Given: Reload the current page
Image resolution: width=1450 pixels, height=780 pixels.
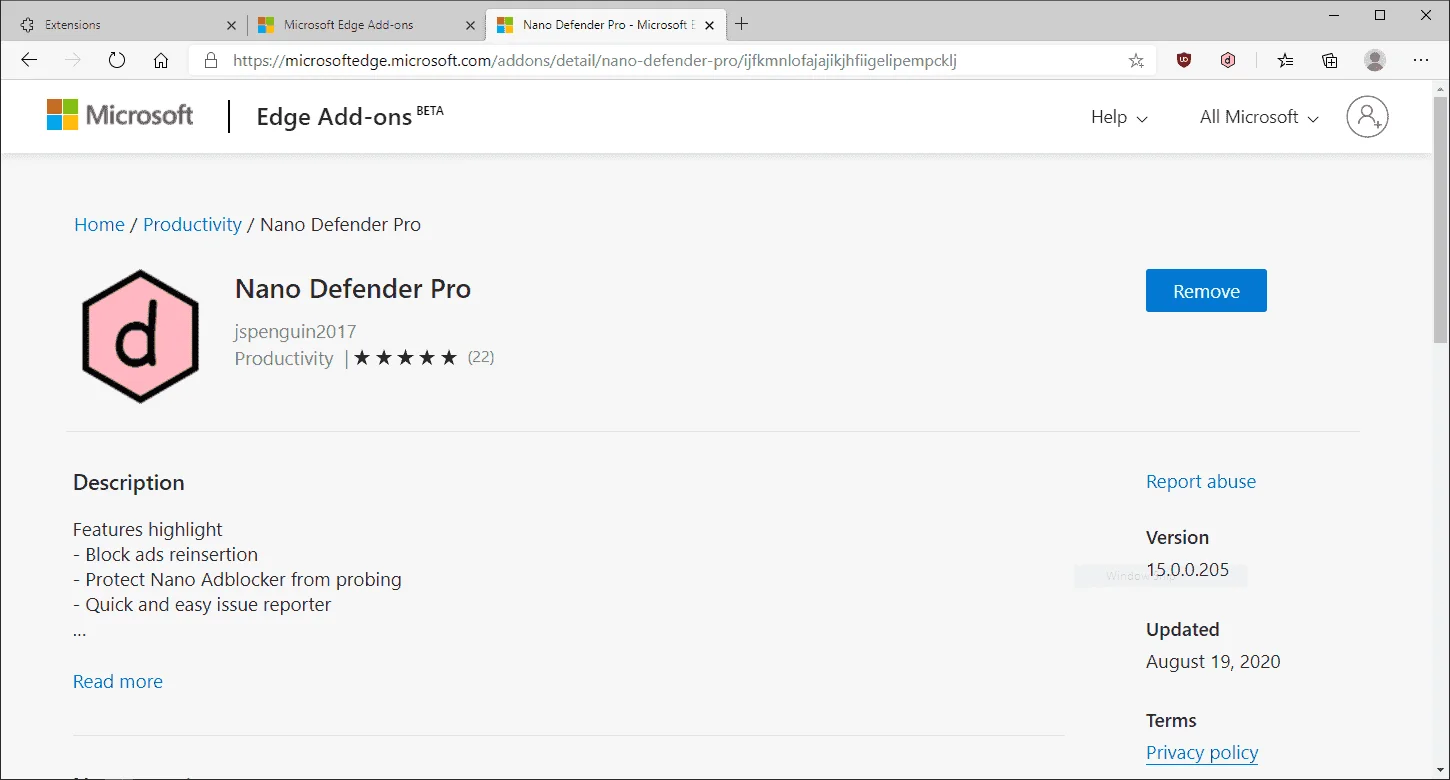Looking at the screenshot, I should (x=117, y=60).
